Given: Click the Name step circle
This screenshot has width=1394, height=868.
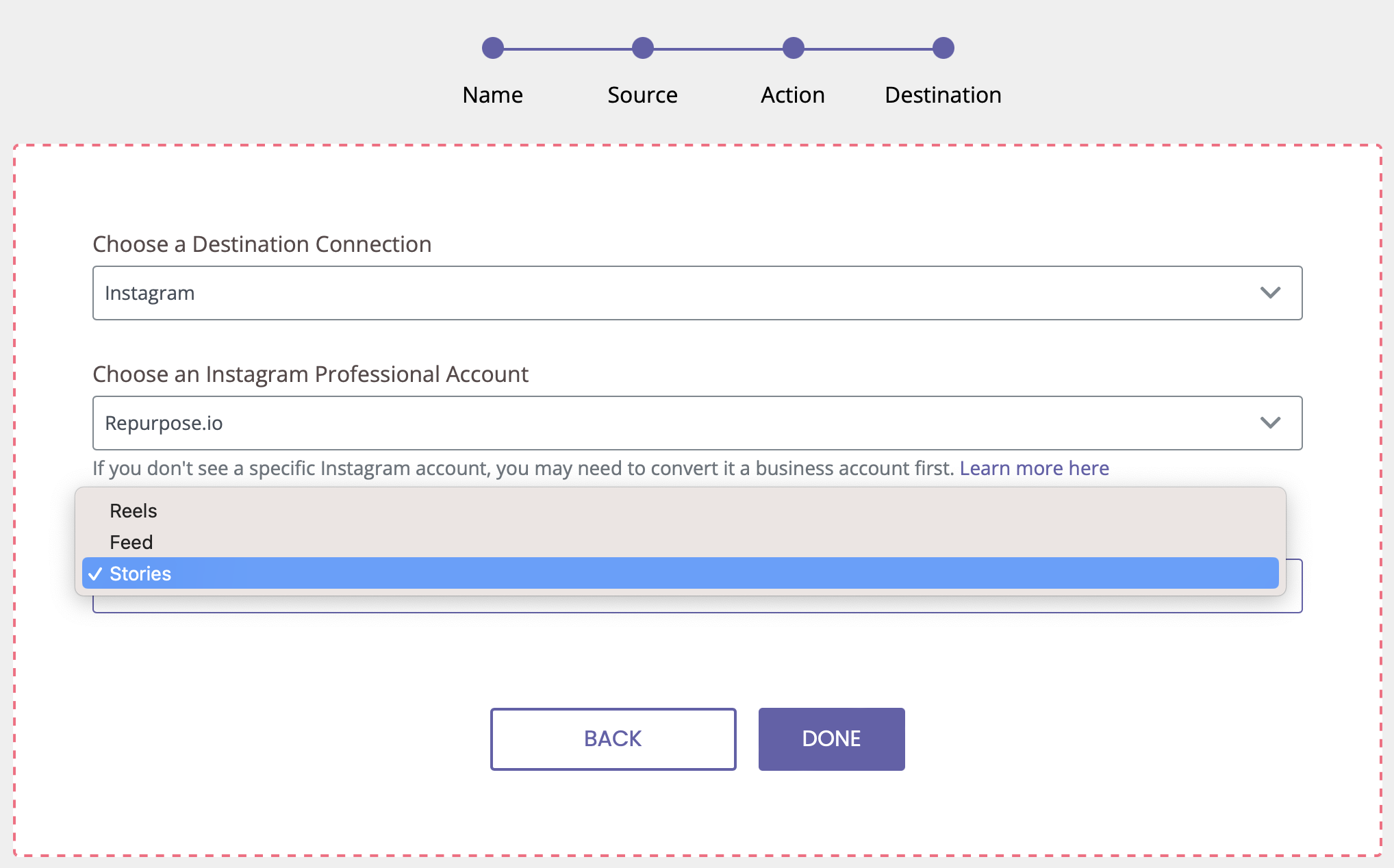Looking at the screenshot, I should pos(492,48).
